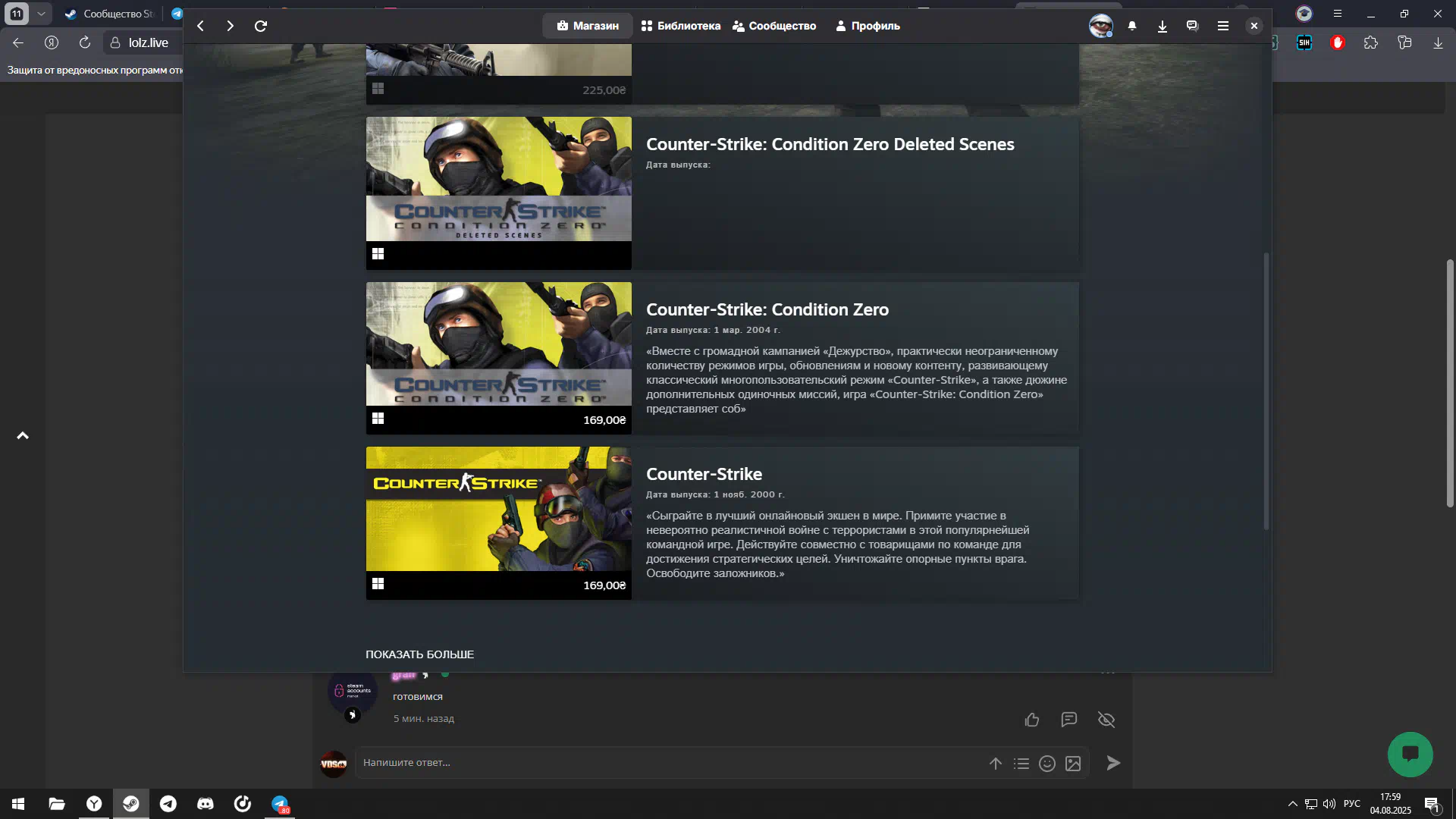Open the browser extensions puzzle icon
The height and width of the screenshot is (819, 1456).
point(1370,42)
